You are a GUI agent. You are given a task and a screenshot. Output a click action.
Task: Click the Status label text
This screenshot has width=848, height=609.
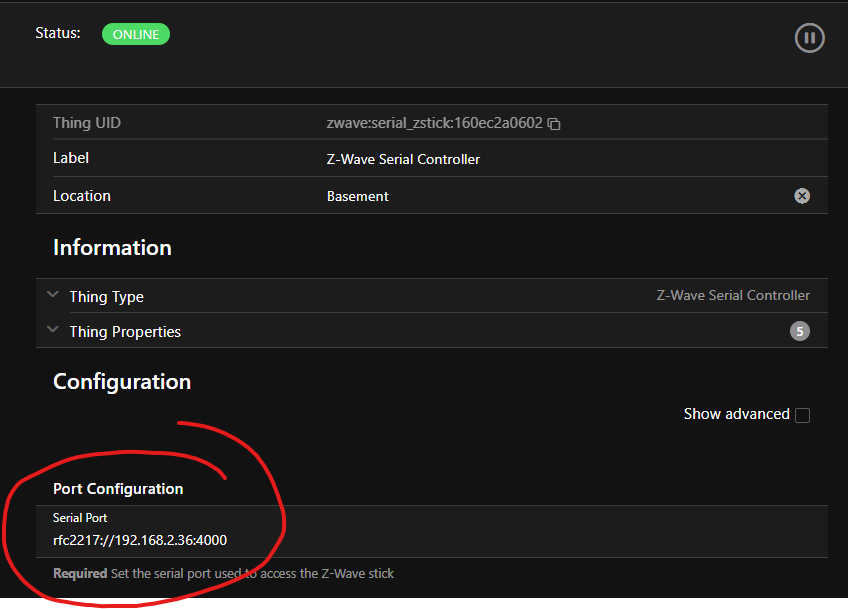pyautogui.click(x=58, y=33)
